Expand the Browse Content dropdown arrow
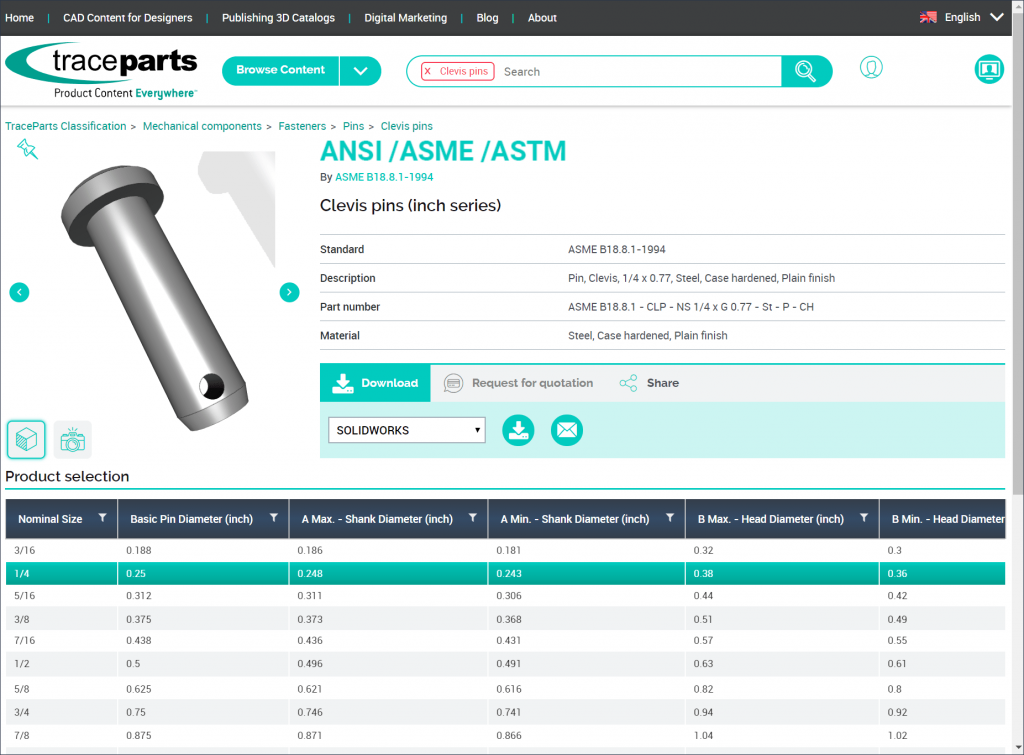 tap(360, 71)
